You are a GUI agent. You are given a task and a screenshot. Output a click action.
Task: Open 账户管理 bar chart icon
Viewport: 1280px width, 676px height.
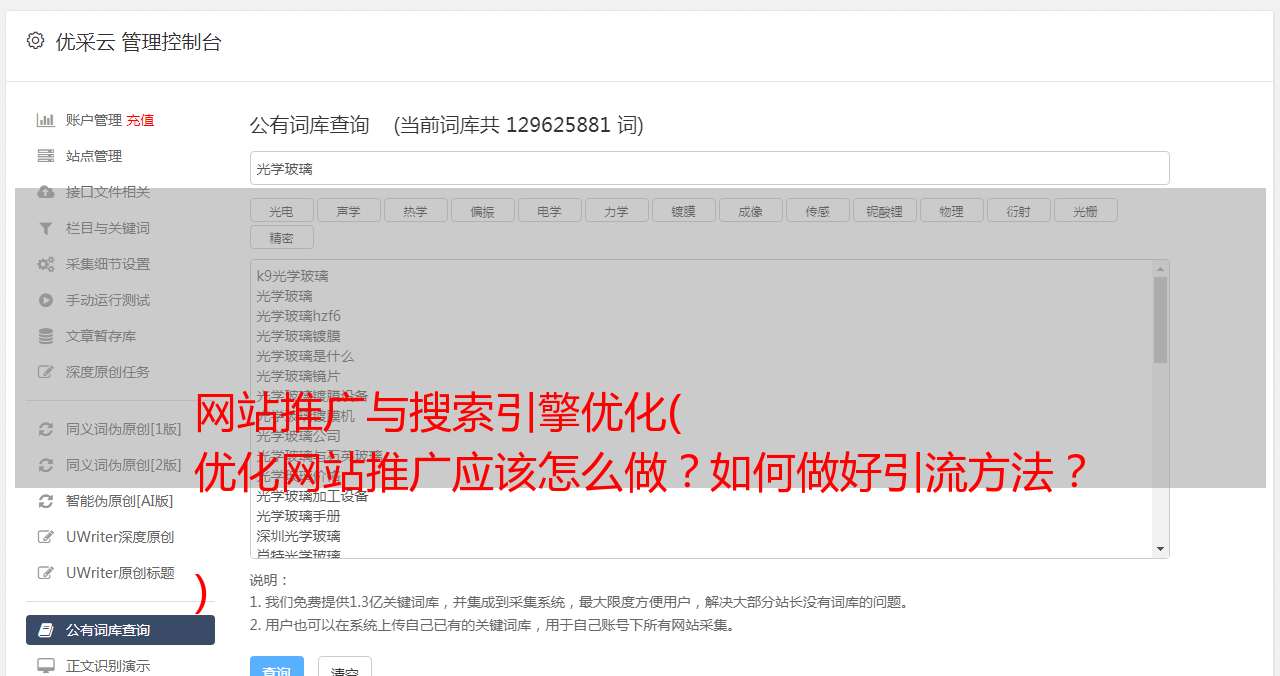point(45,120)
